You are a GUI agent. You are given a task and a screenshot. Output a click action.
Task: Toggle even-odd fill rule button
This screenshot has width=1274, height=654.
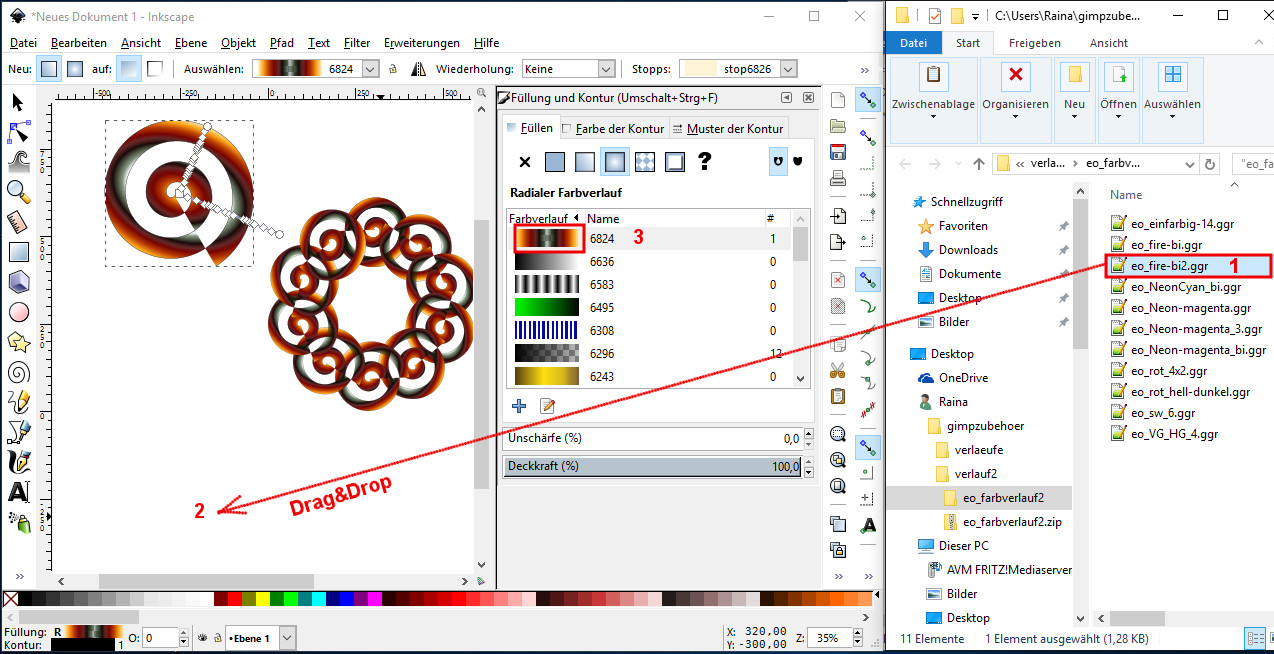pyautogui.click(x=778, y=161)
